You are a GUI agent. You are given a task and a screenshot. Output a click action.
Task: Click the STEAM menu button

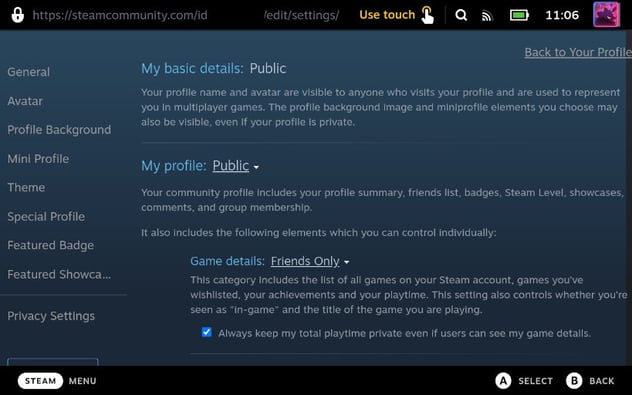click(x=40, y=381)
